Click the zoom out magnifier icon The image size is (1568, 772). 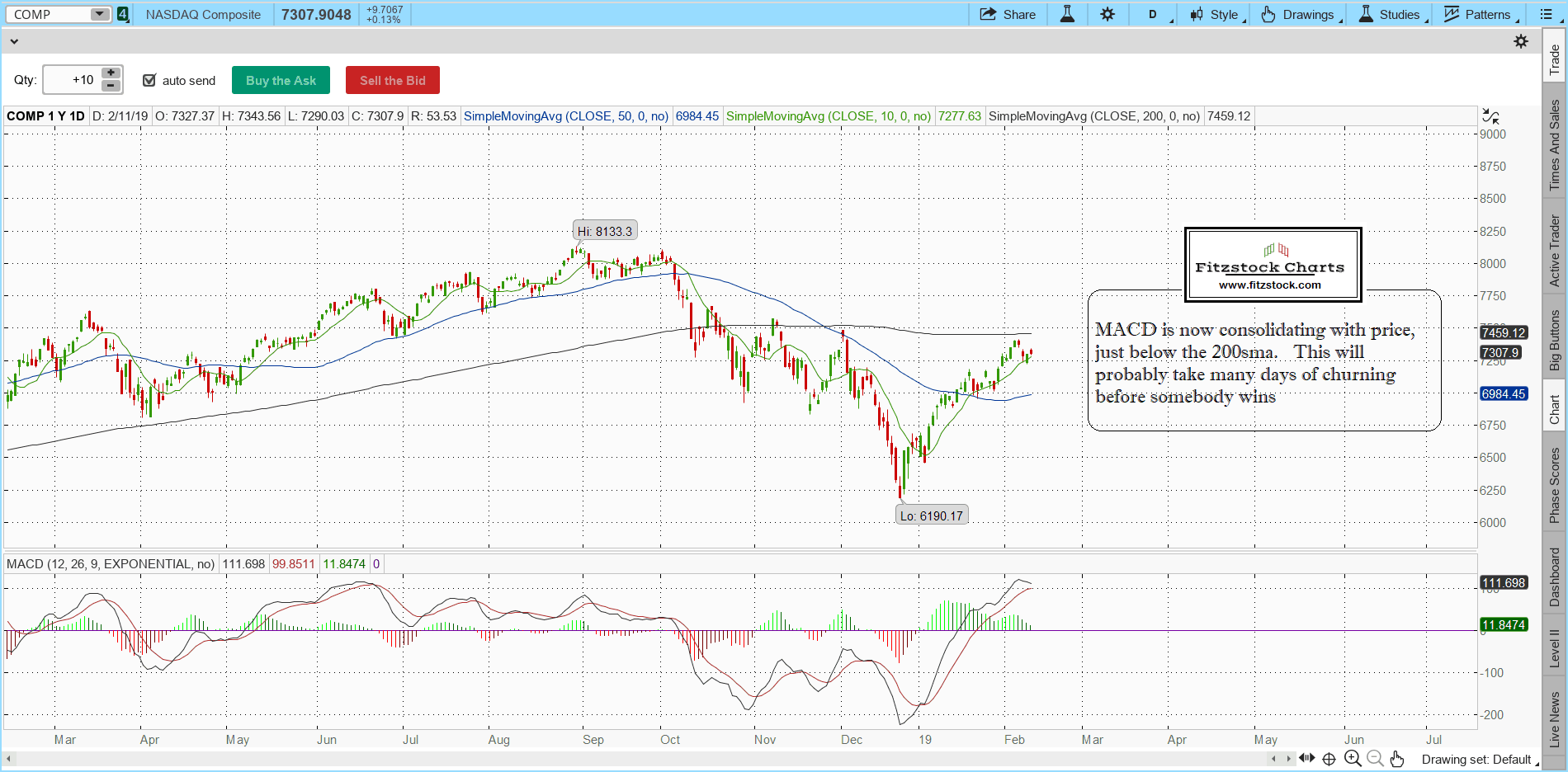tap(1375, 759)
